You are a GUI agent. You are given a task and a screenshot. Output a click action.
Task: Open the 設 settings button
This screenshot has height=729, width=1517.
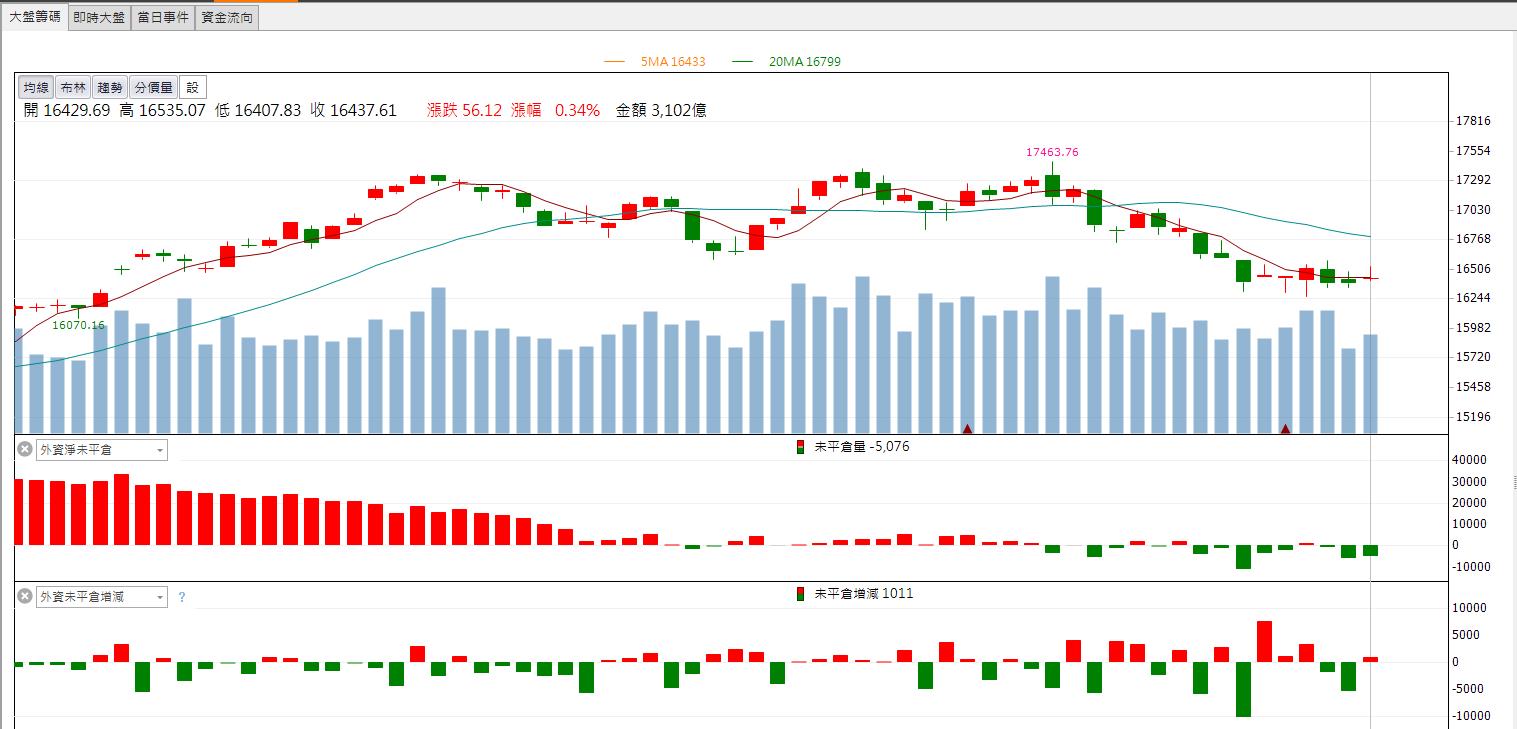[x=193, y=87]
